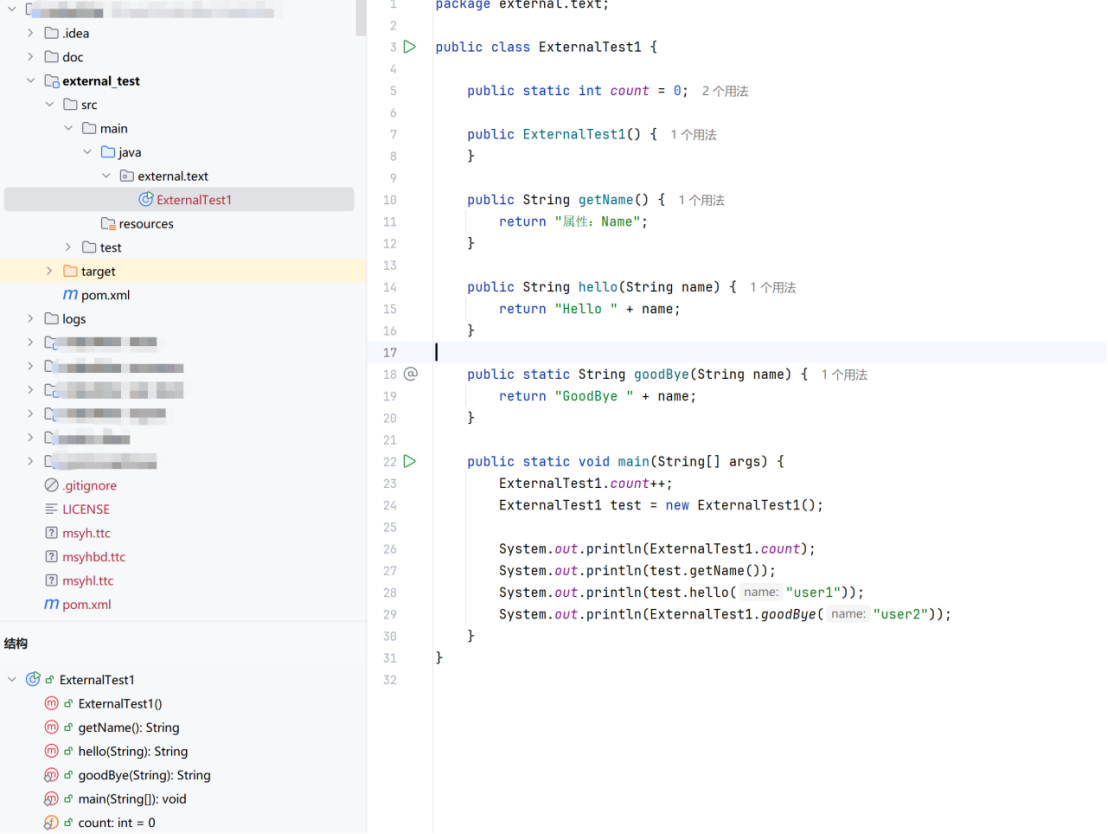The image size is (1108, 834).
Task: Click the '1 个用法' hint beside getName()
Action: [701, 200]
